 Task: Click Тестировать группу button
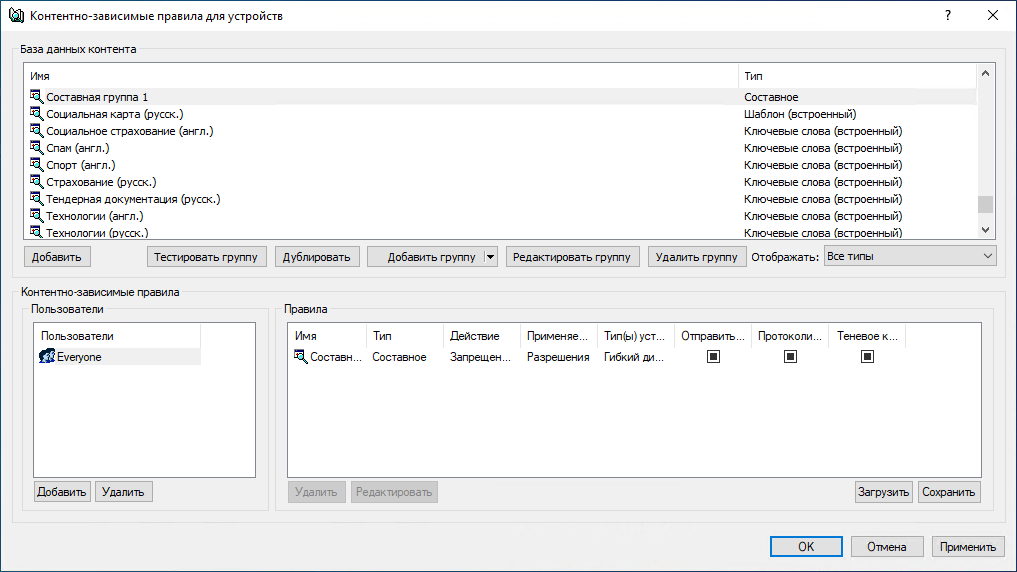(x=206, y=257)
